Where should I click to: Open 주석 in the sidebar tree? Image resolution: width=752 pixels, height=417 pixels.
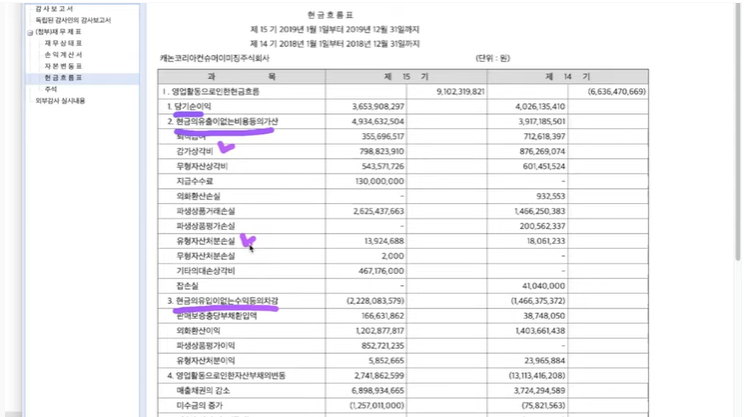click(x=51, y=89)
